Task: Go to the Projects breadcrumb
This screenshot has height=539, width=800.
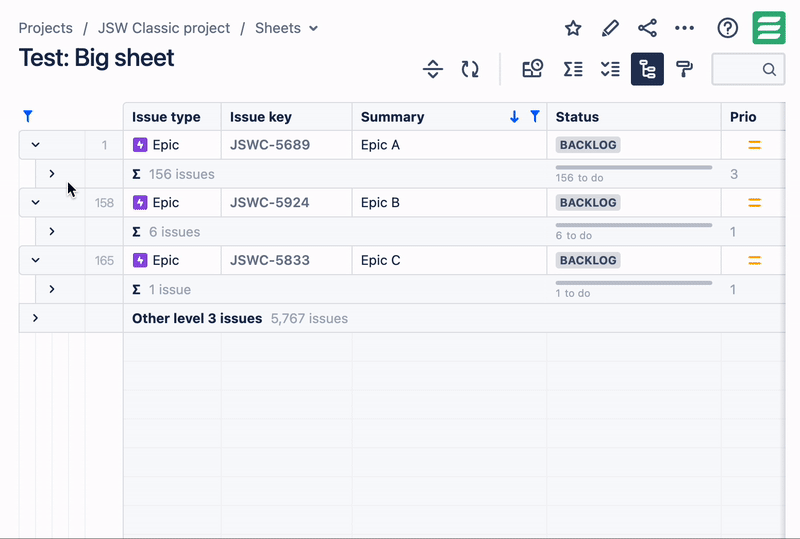Action: (x=45, y=28)
